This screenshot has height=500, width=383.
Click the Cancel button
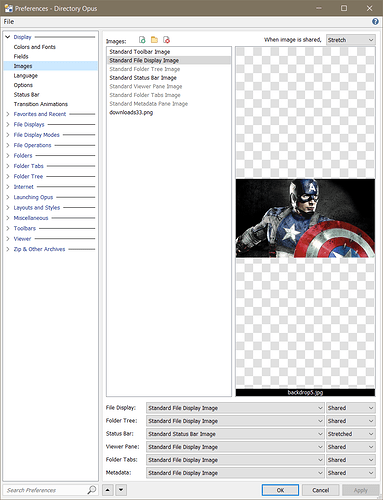click(x=320, y=490)
